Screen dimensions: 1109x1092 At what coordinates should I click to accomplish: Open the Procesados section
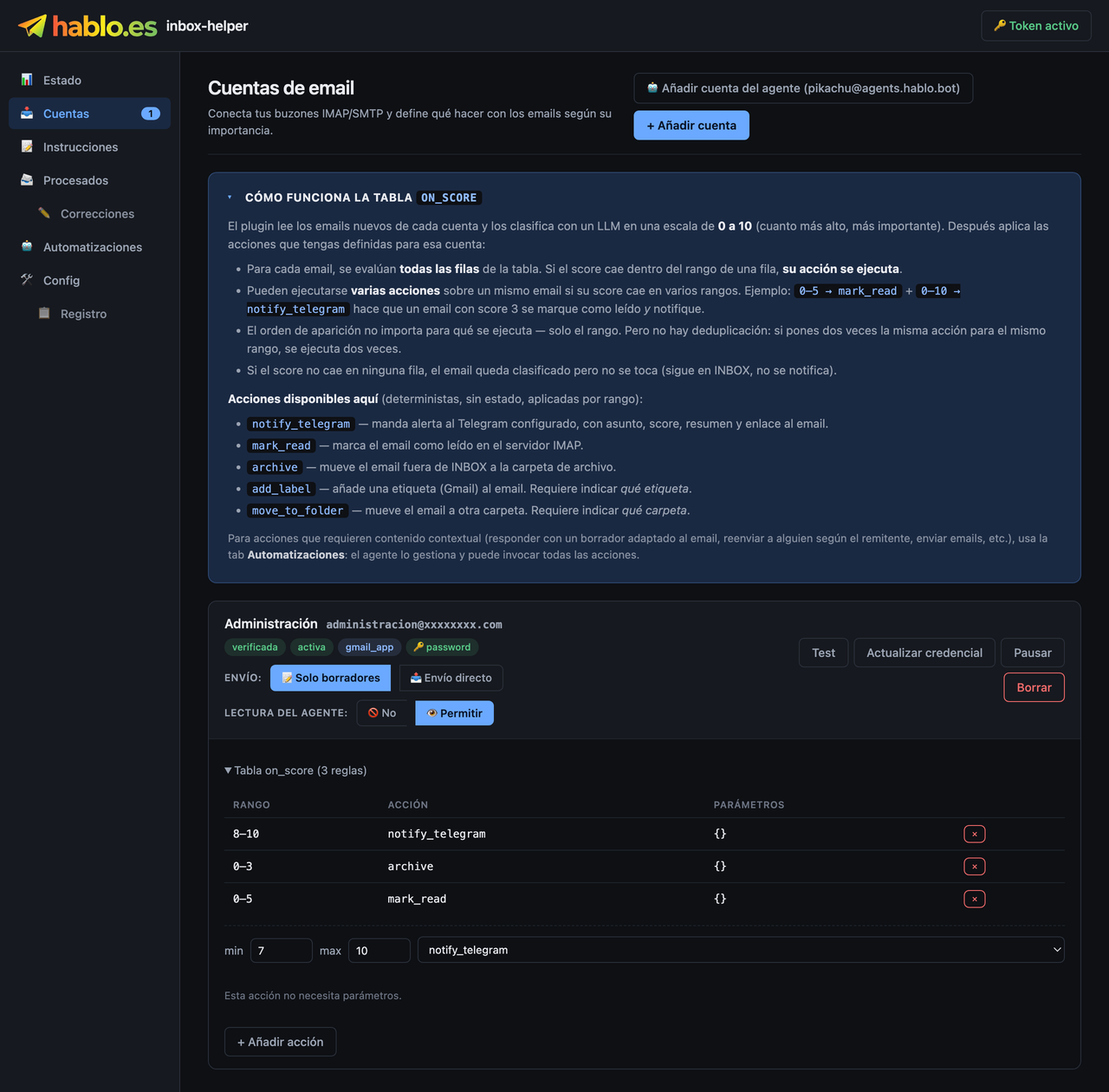coord(89,180)
